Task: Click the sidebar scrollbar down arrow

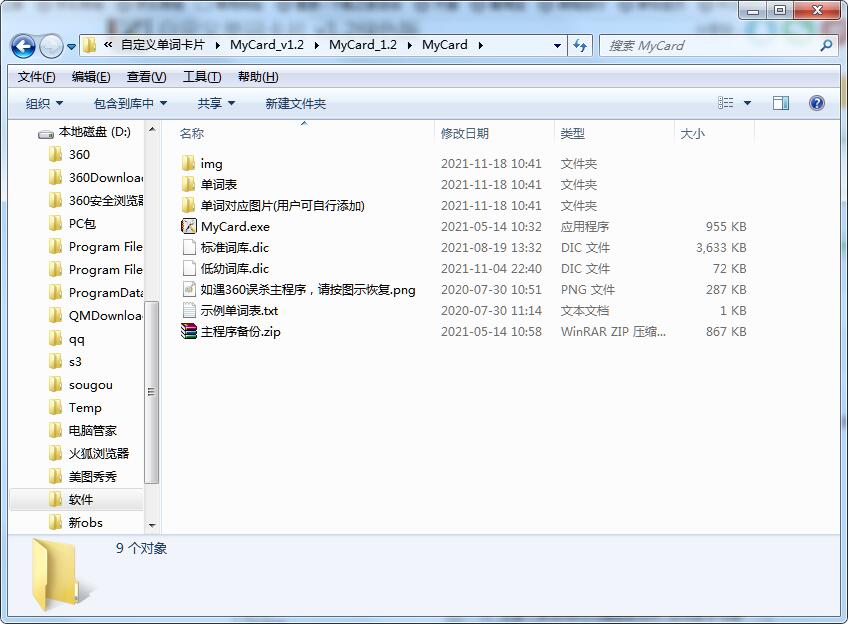Action: coord(152,525)
